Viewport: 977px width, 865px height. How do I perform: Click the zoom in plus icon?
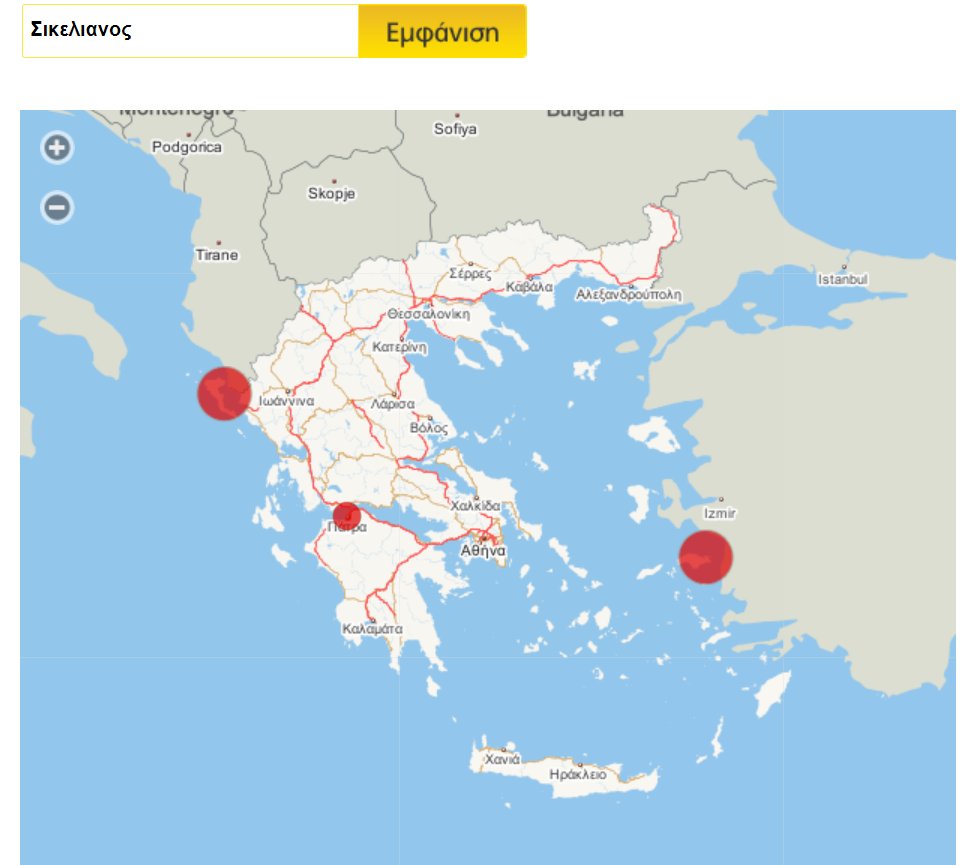pos(56,147)
